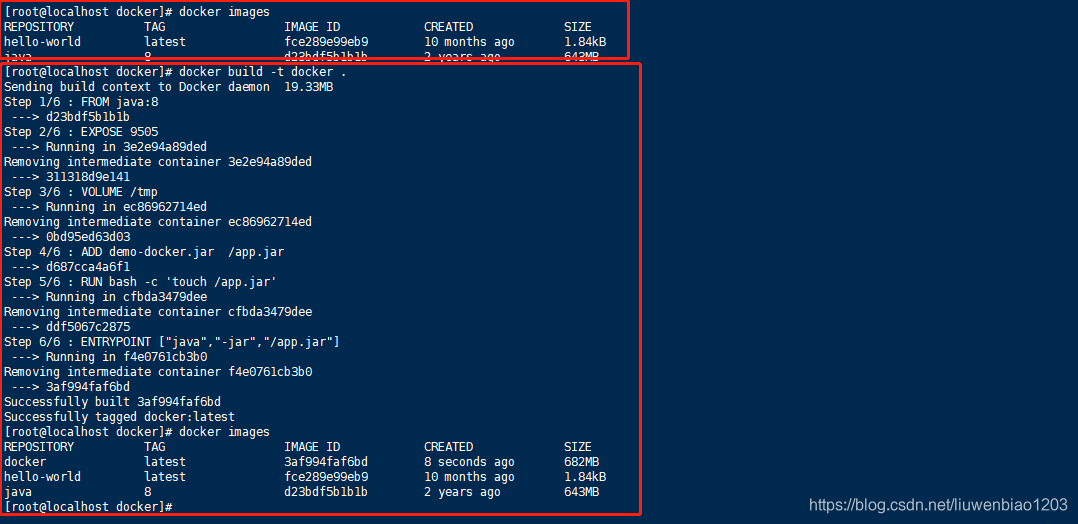The image size is (1078, 524).
Task: Click the final empty shell prompt
Action: 88,507
